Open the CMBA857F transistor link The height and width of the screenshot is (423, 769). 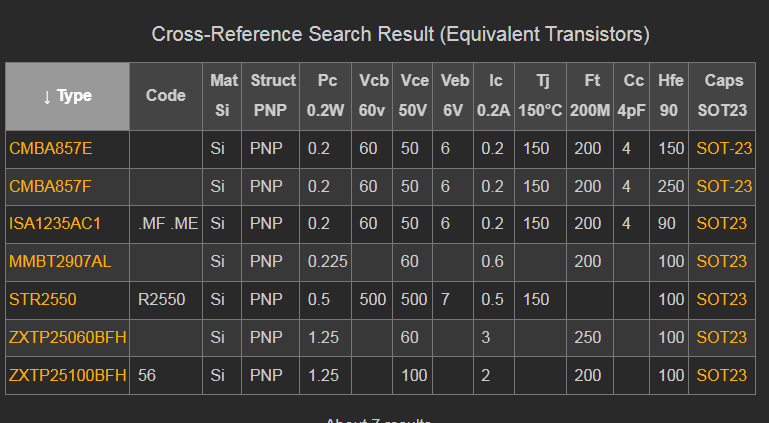[50, 186]
